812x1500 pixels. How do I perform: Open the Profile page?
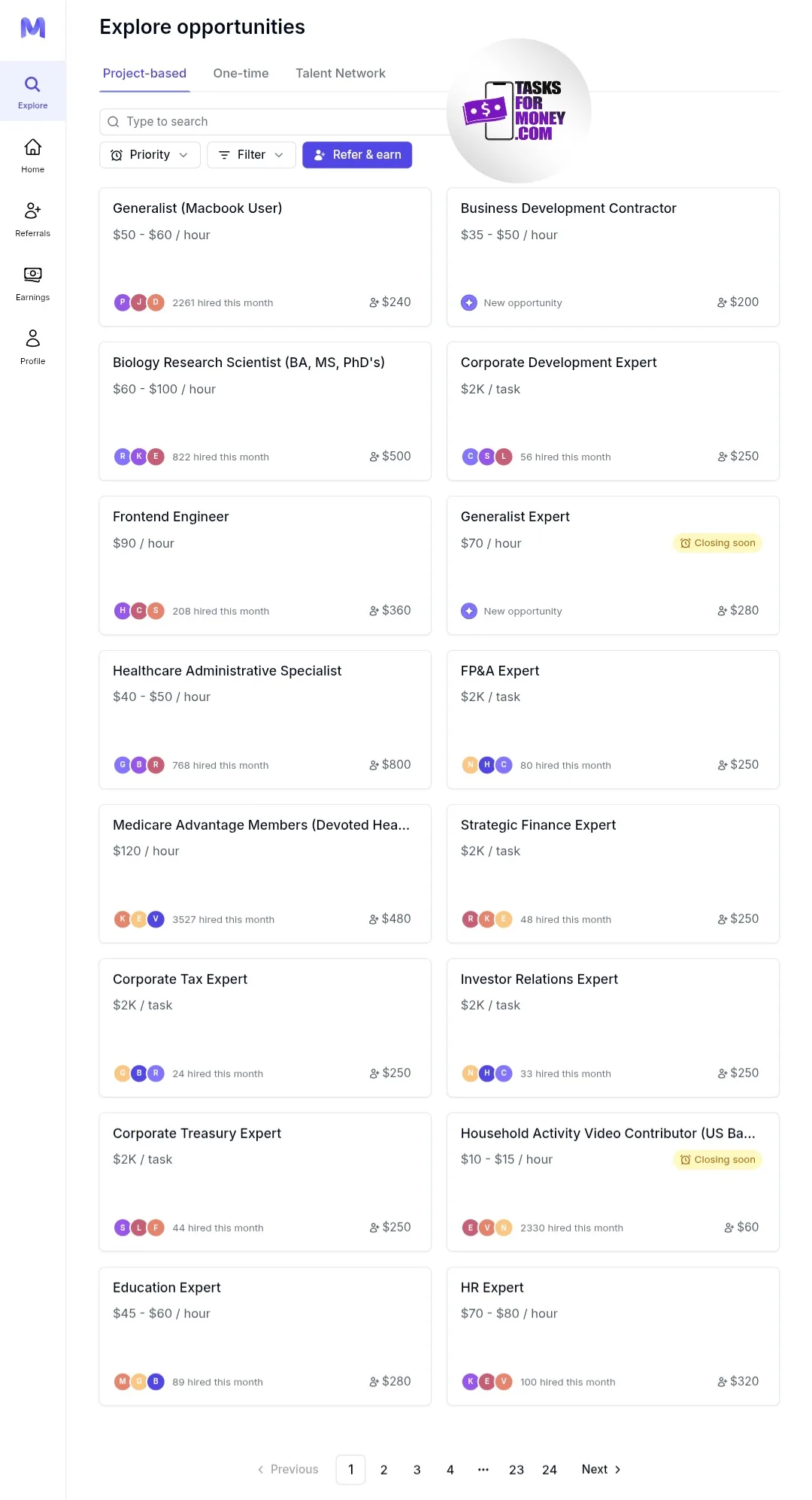[32, 348]
